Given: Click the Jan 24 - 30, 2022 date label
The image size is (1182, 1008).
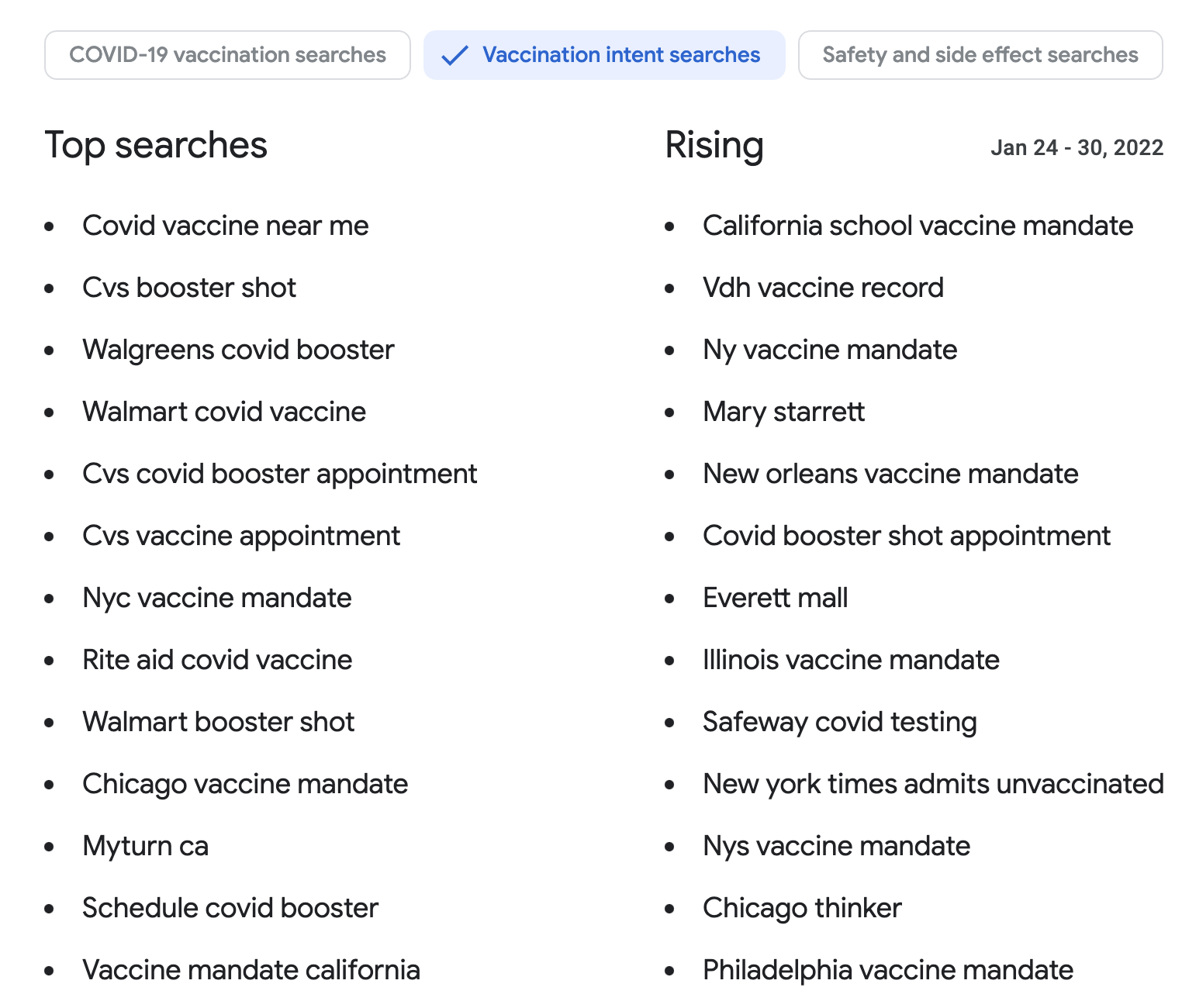Looking at the screenshot, I should click(1077, 147).
